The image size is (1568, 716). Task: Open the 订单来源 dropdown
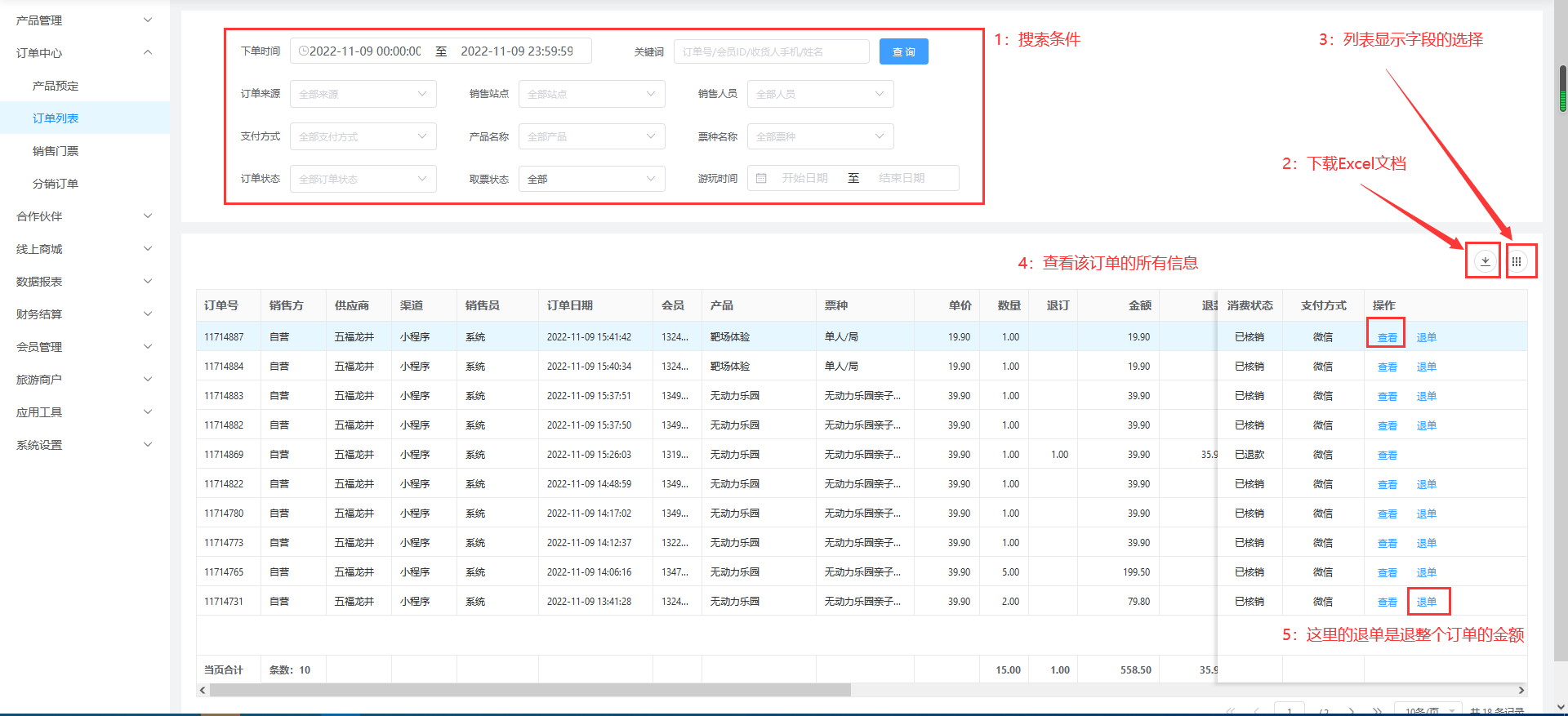click(x=363, y=94)
